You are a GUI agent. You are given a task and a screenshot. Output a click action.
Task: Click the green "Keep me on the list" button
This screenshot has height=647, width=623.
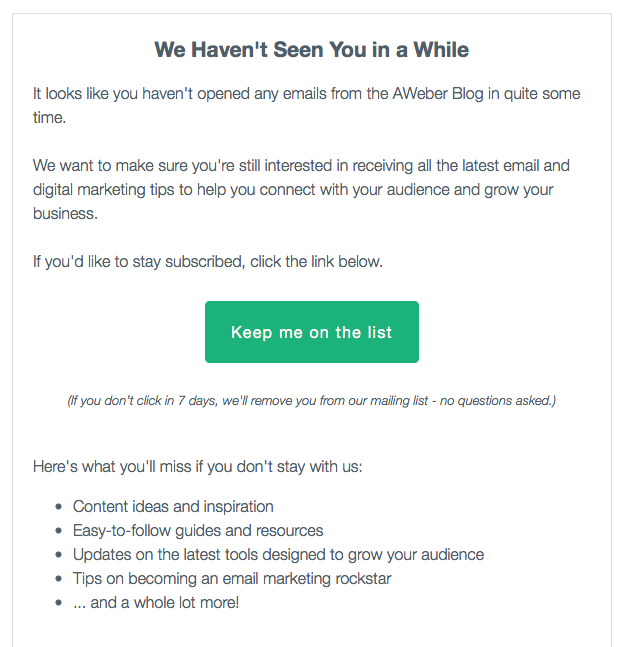(311, 332)
